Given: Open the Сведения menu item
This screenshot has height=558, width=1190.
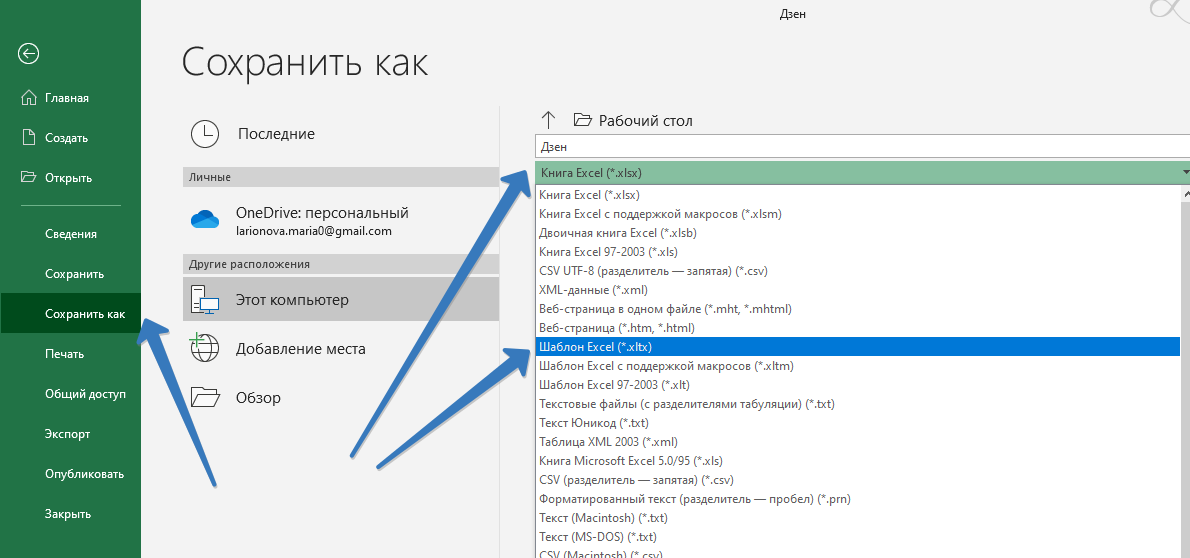Looking at the screenshot, I should 71,234.
